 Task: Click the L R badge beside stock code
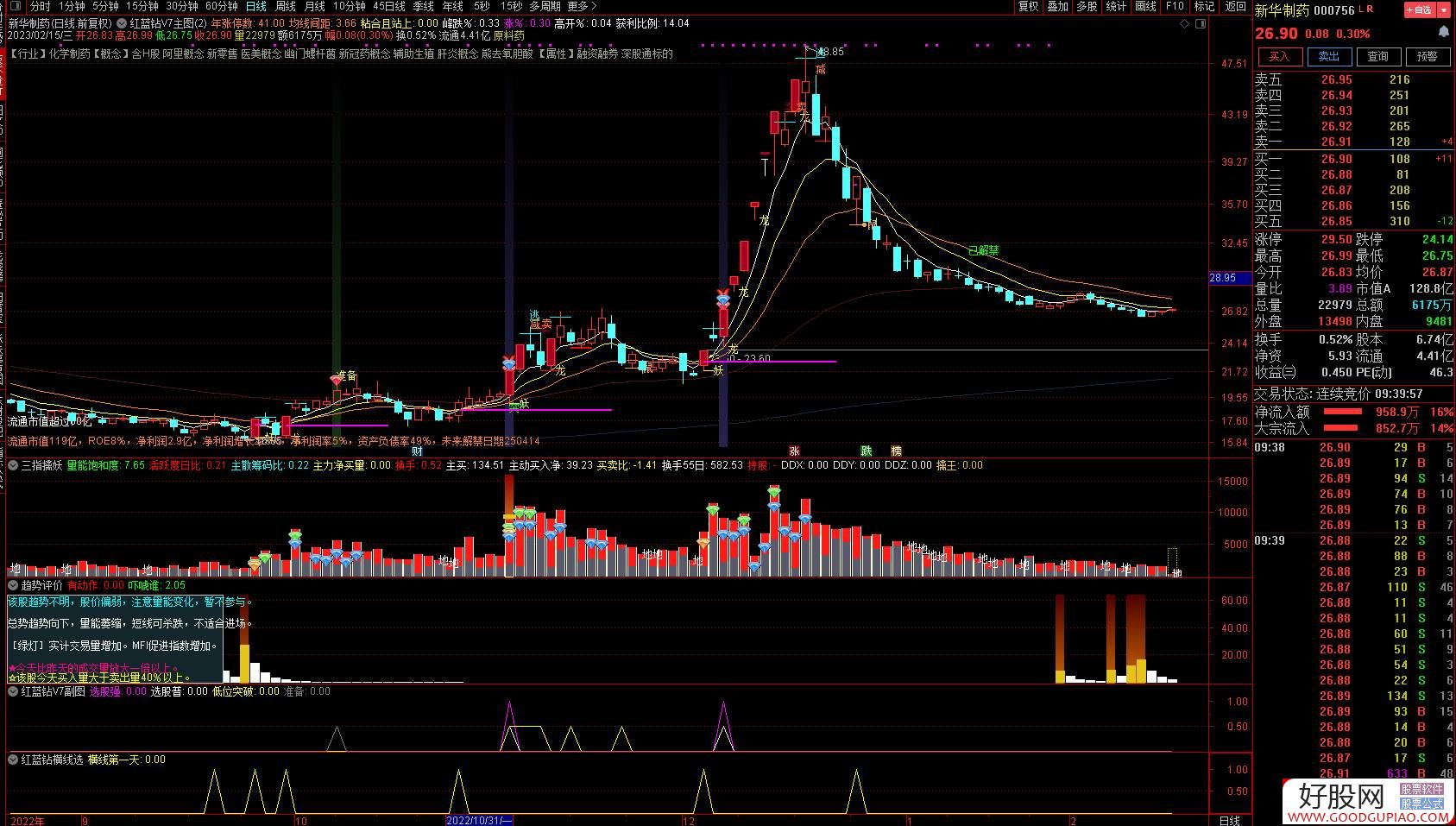tap(1366, 9)
